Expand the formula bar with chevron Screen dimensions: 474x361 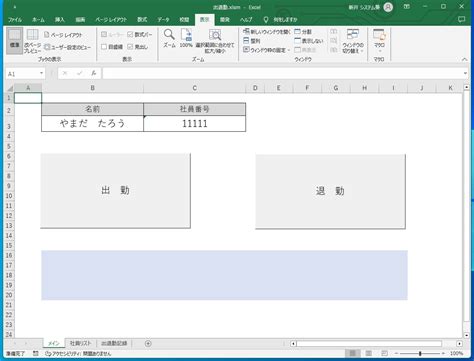click(465, 73)
